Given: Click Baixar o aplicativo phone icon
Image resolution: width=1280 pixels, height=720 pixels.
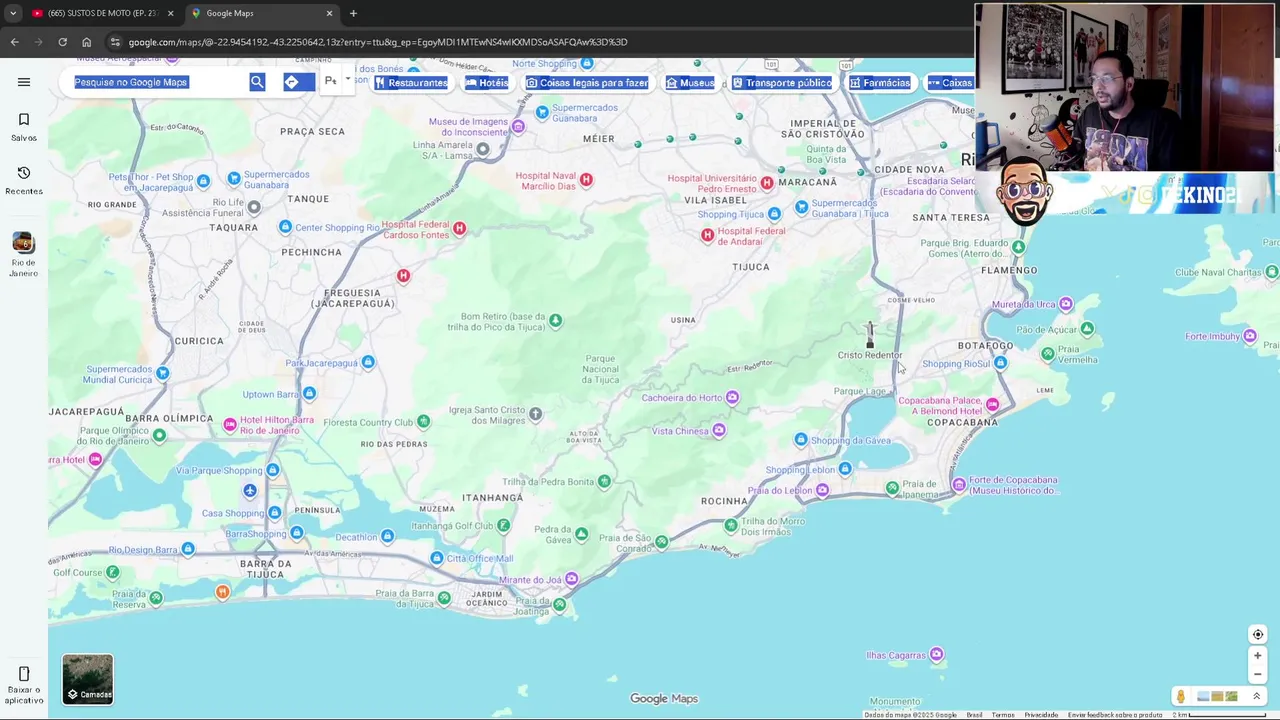Looking at the screenshot, I should [24, 674].
